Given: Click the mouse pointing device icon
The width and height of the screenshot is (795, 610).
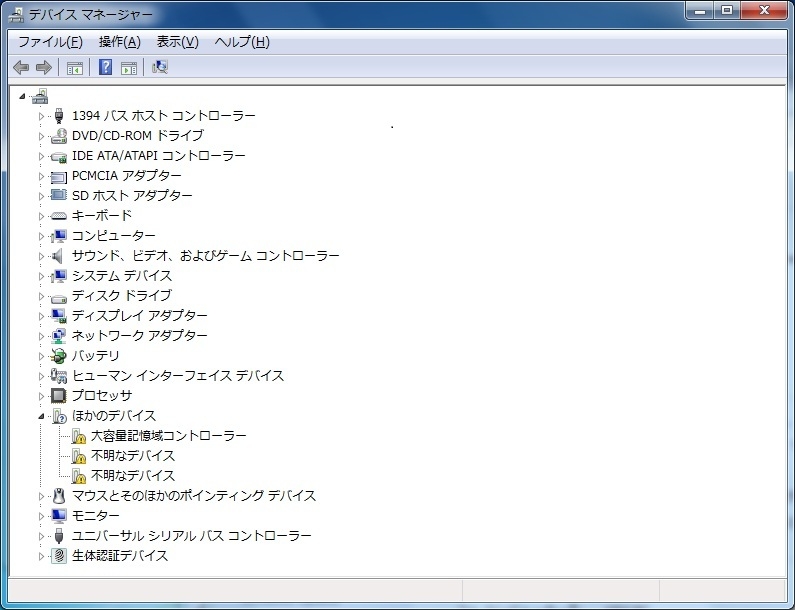Looking at the screenshot, I should pyautogui.click(x=59, y=495).
